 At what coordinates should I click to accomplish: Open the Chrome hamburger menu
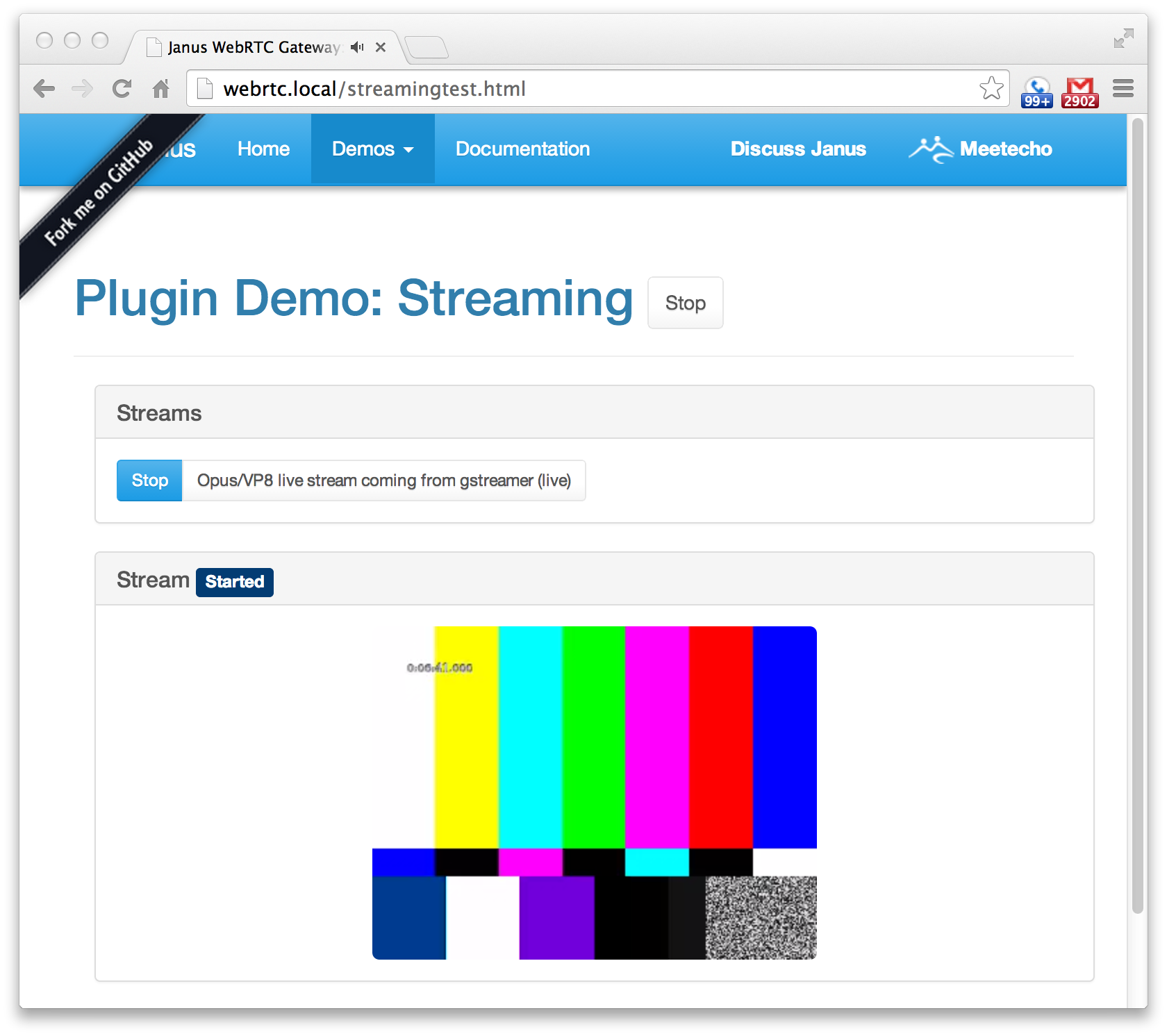(1123, 88)
